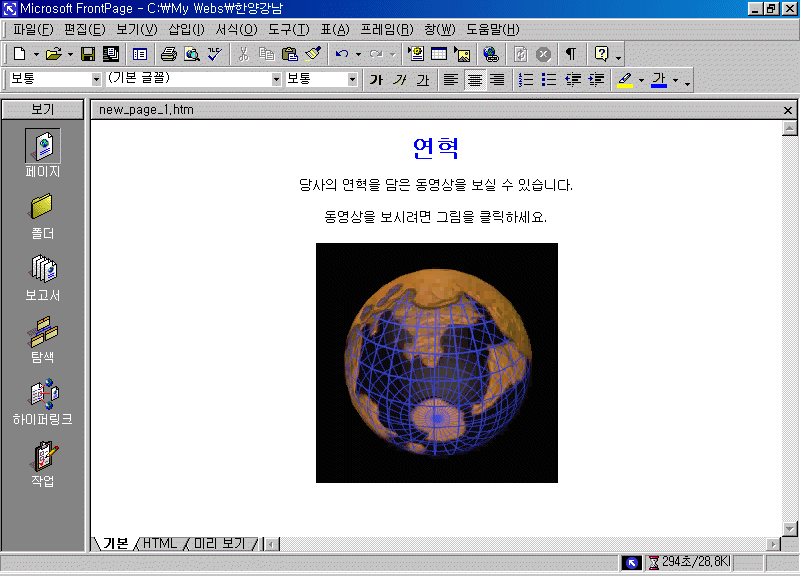Image resolution: width=800 pixels, height=576 pixels.
Task: Click the Paste clipboard icon
Action: click(289, 54)
